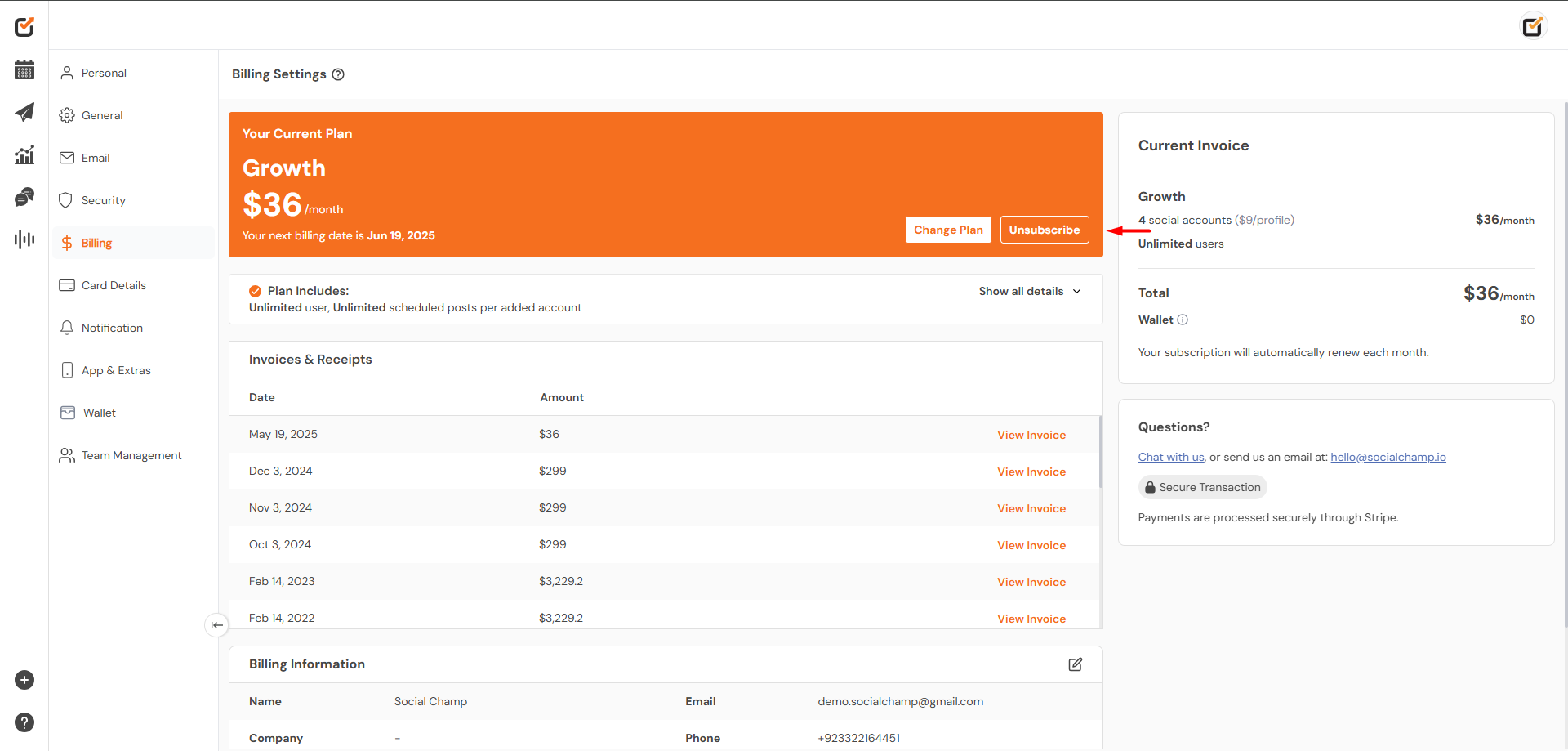Click the Billing Settings help circle icon
The height and width of the screenshot is (751, 1568).
tap(338, 74)
